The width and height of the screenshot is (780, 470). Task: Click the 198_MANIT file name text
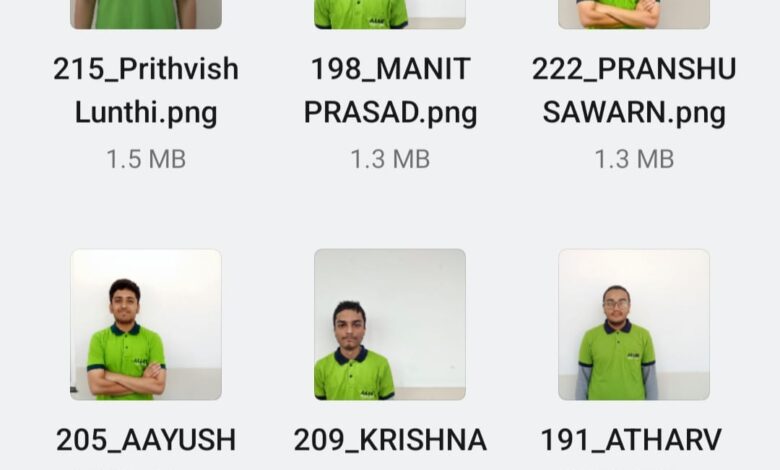[x=390, y=69]
